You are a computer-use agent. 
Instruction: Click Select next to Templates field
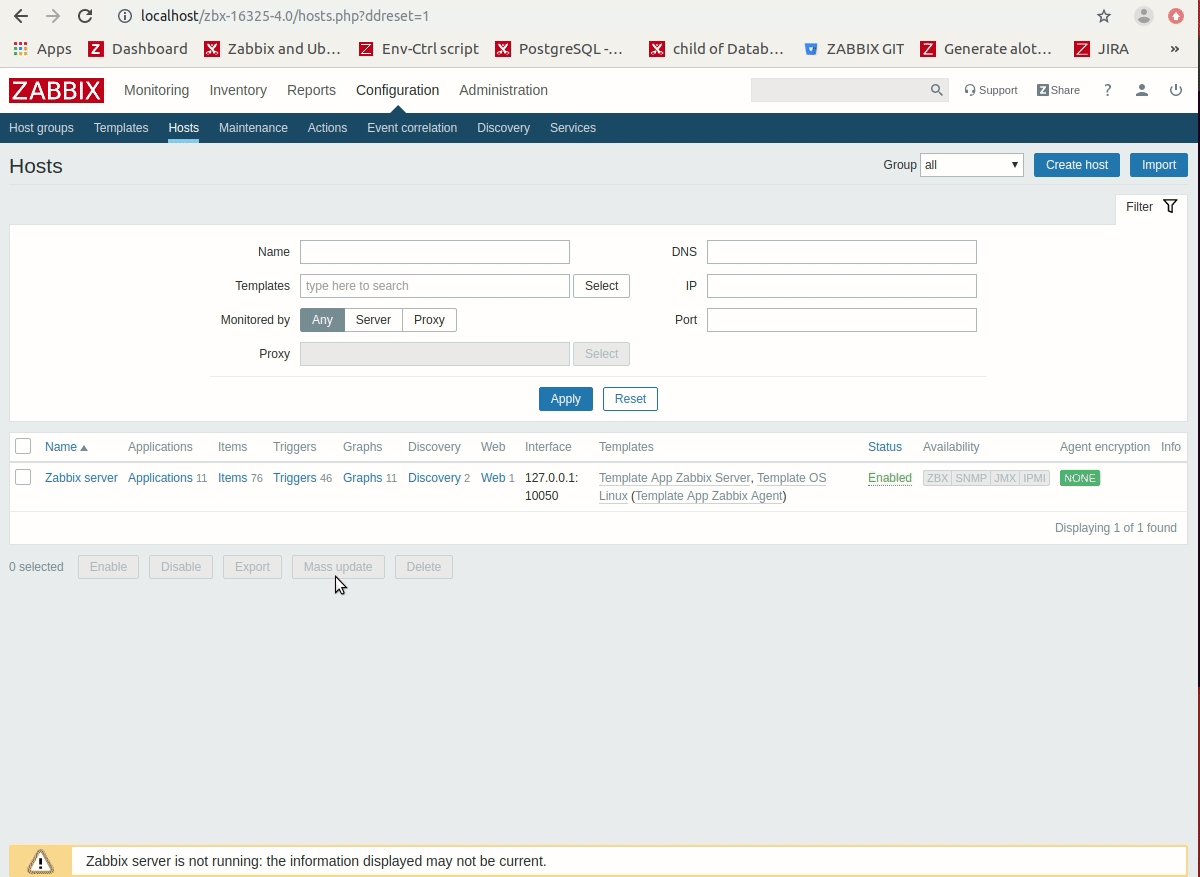click(x=602, y=286)
